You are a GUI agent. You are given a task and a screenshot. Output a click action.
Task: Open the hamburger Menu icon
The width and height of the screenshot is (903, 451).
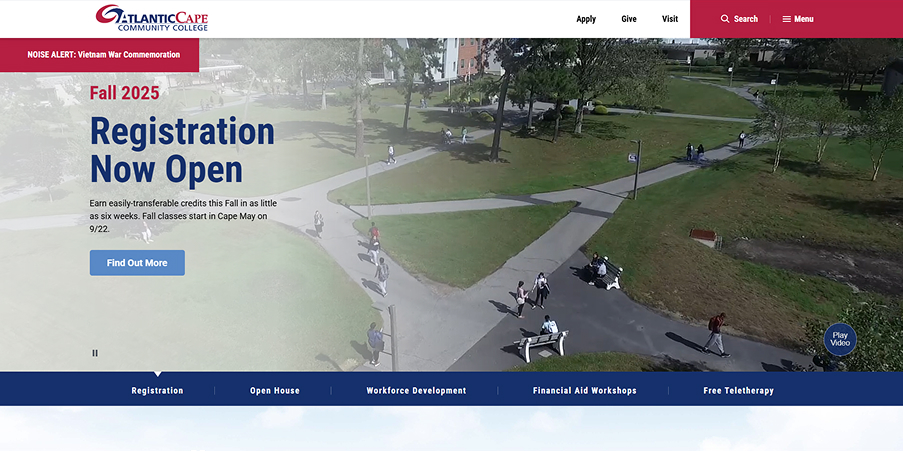tap(787, 19)
